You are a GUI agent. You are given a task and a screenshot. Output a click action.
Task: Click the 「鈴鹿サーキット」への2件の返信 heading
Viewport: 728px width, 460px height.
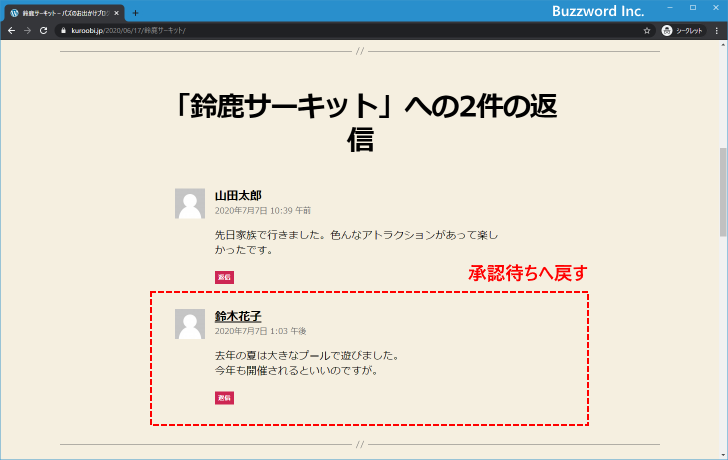point(364,122)
